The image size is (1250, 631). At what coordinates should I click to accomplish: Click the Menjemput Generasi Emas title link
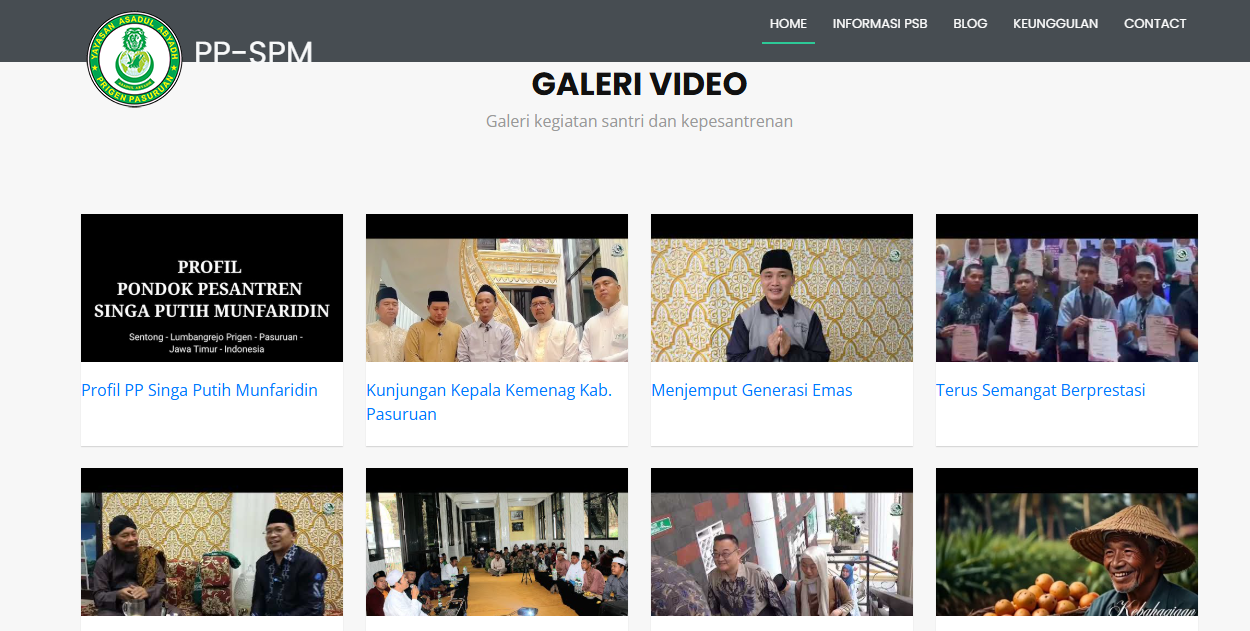[x=752, y=390]
